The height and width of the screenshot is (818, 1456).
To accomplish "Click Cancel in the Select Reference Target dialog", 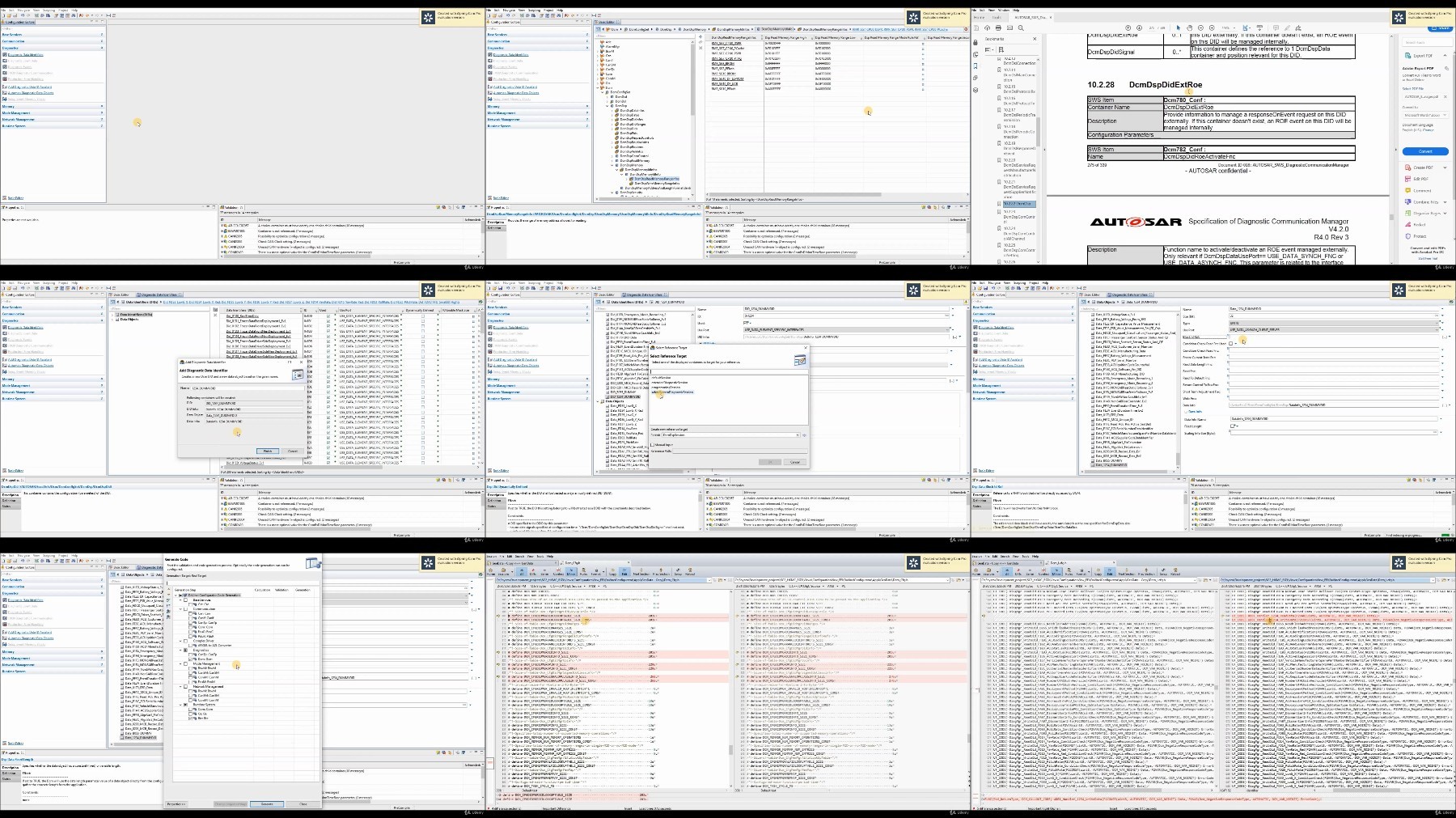I will [795, 462].
